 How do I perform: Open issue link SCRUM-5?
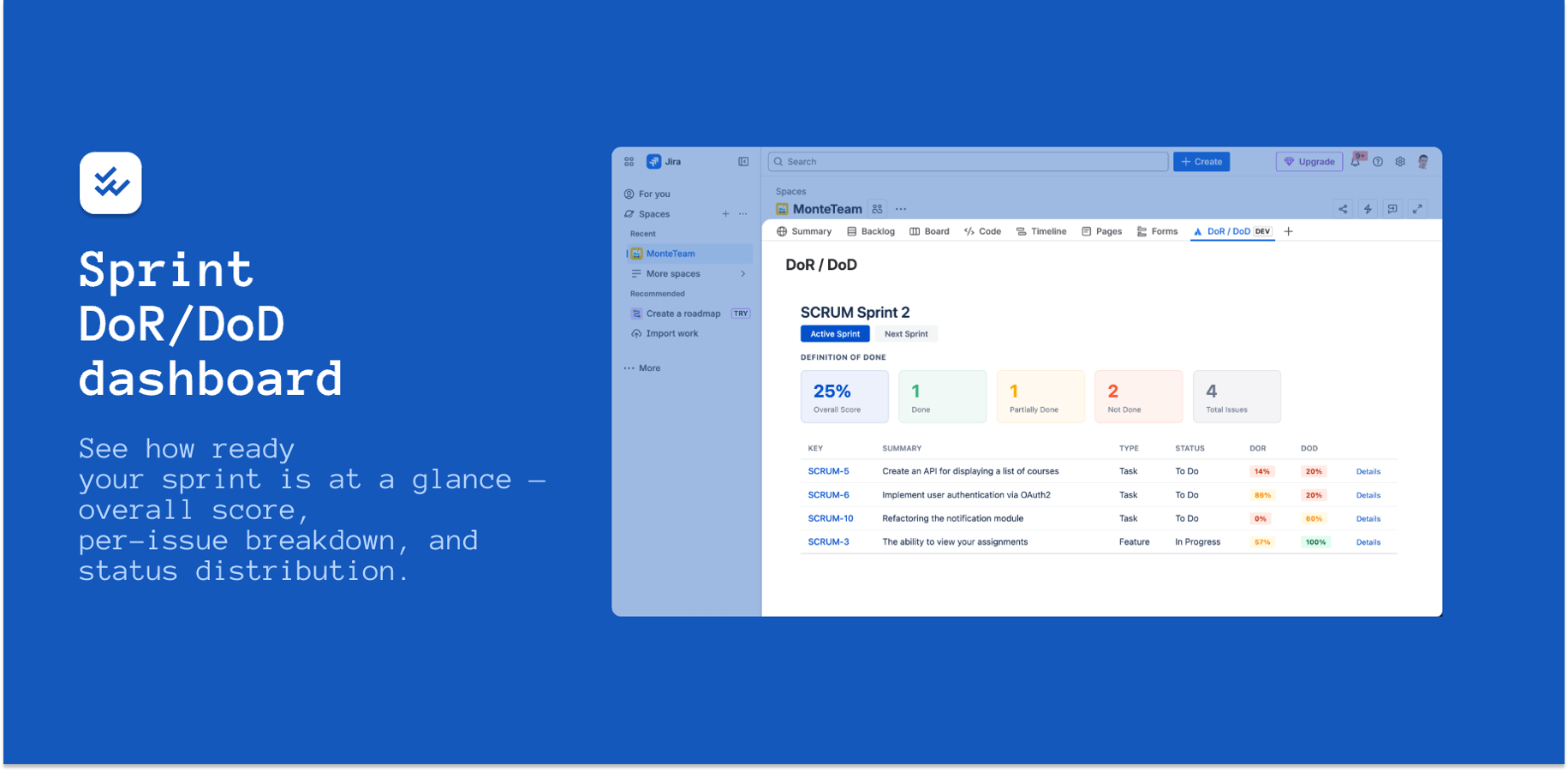[828, 472]
